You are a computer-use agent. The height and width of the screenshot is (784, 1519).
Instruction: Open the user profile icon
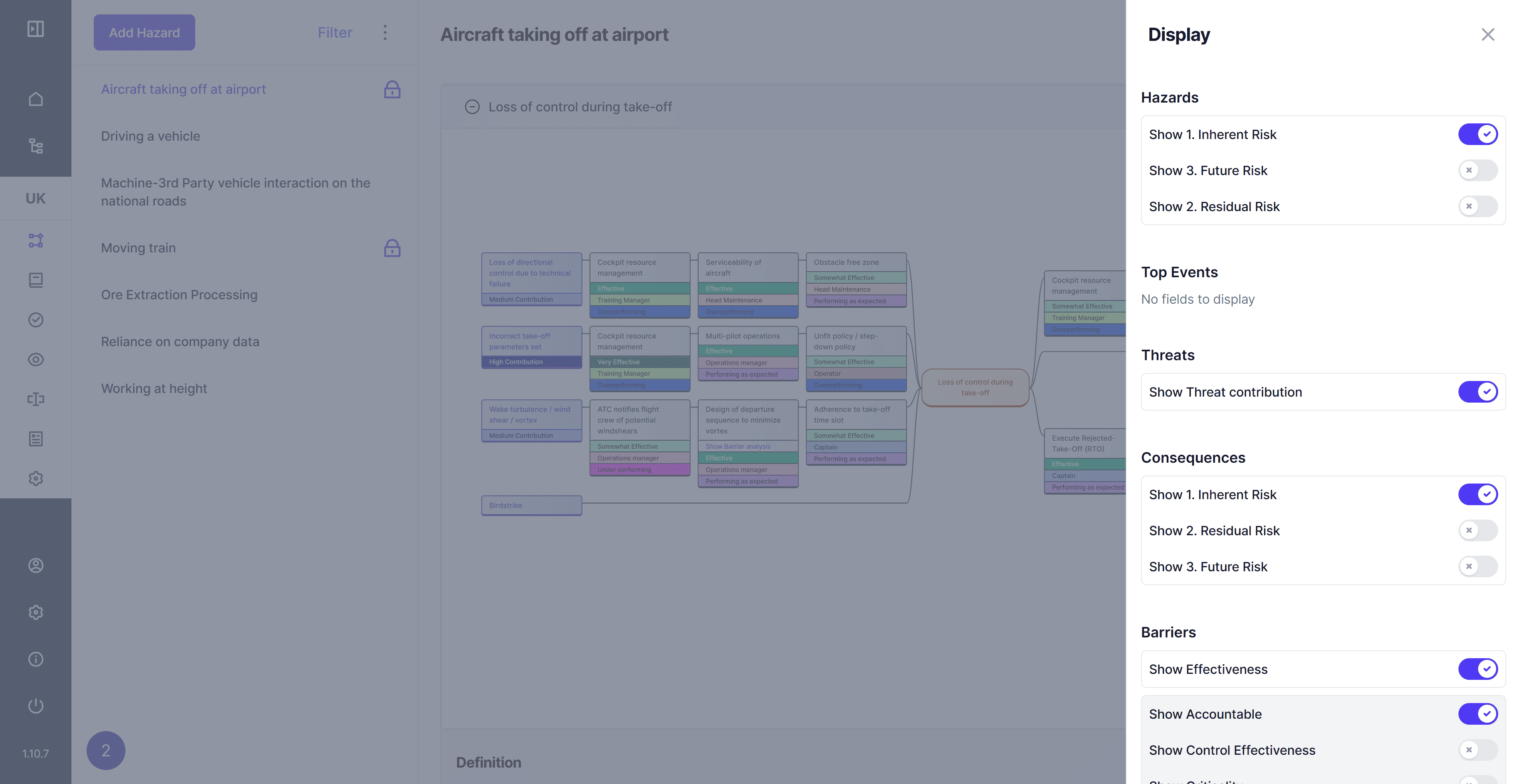pyautogui.click(x=35, y=565)
